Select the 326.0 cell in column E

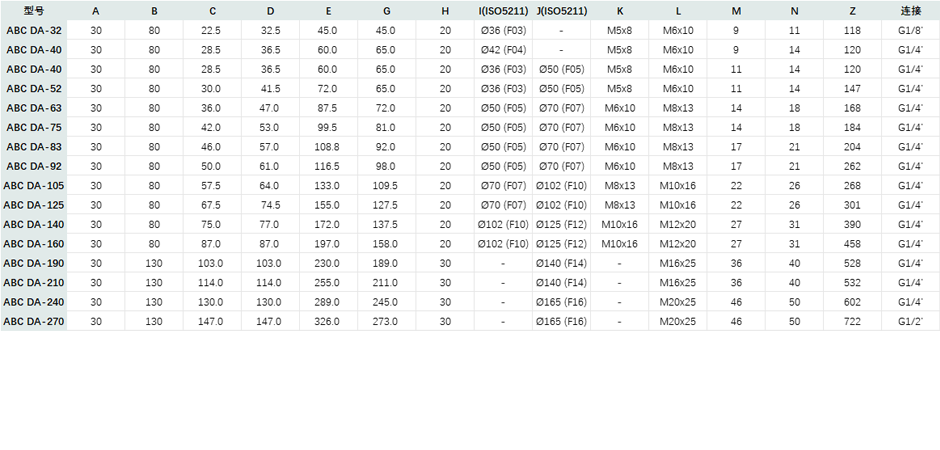(x=327, y=322)
